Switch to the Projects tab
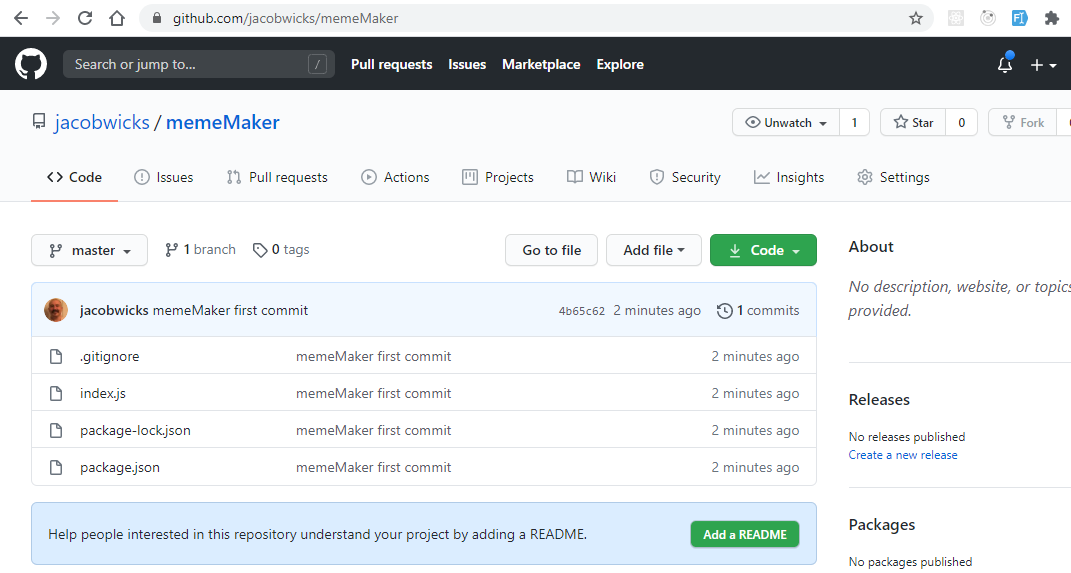The image size is (1071, 573). (498, 177)
